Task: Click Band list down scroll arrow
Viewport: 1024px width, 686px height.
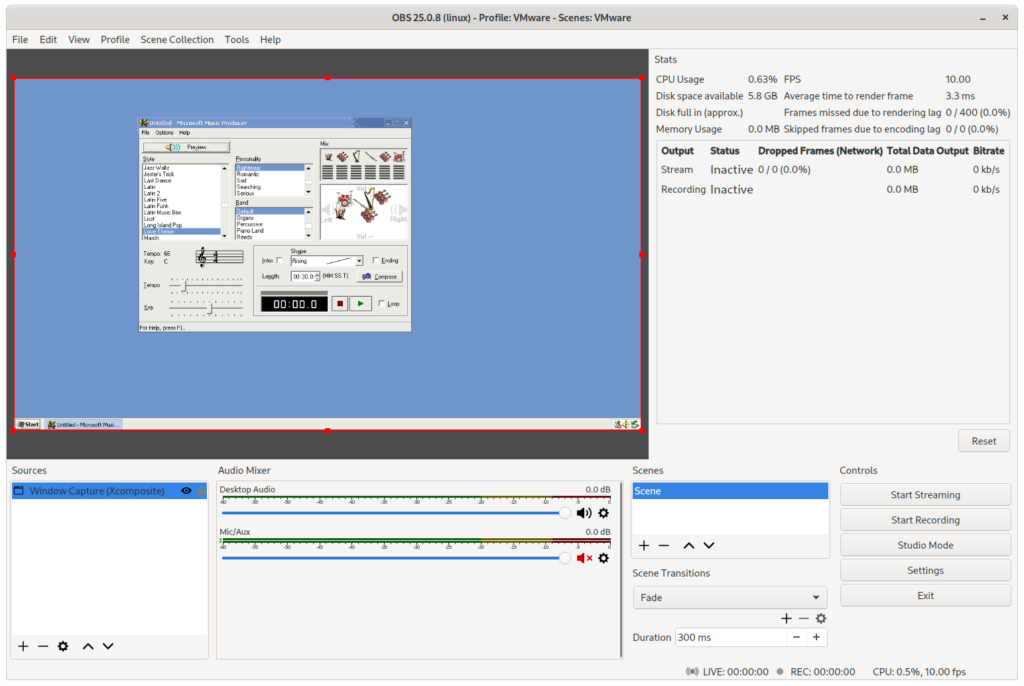Action: click(x=308, y=236)
